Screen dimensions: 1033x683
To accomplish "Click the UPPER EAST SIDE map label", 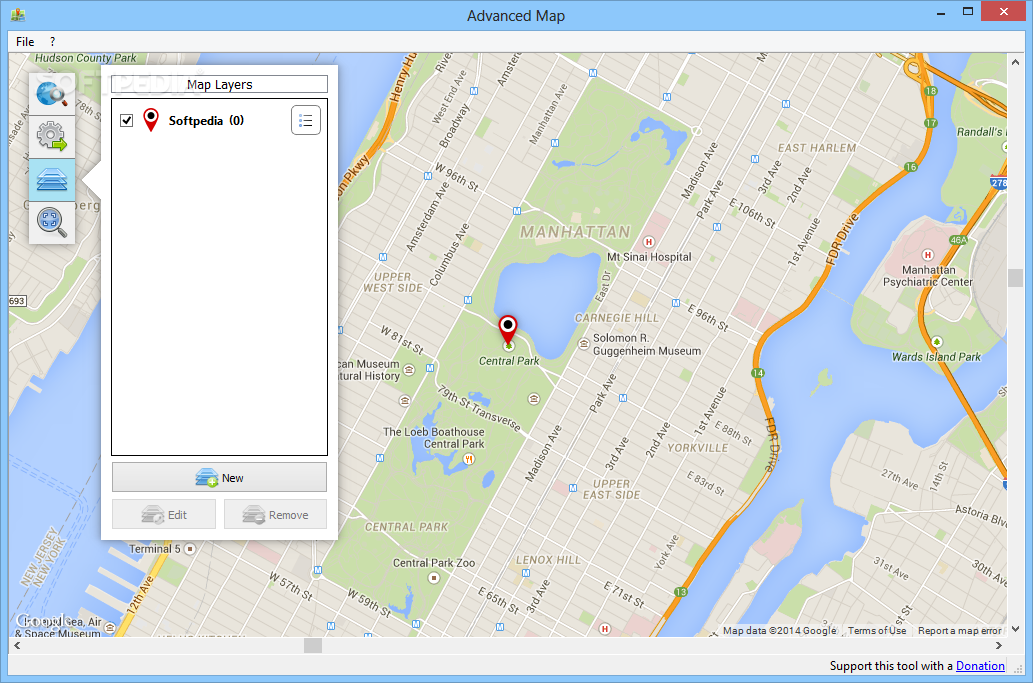I will click(611, 489).
